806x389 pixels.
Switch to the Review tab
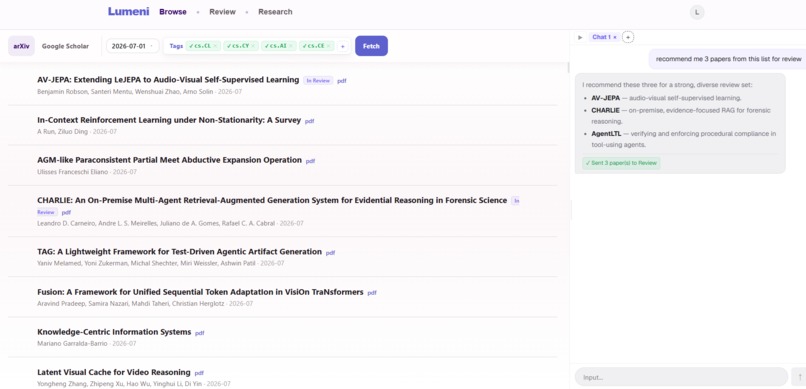point(222,12)
